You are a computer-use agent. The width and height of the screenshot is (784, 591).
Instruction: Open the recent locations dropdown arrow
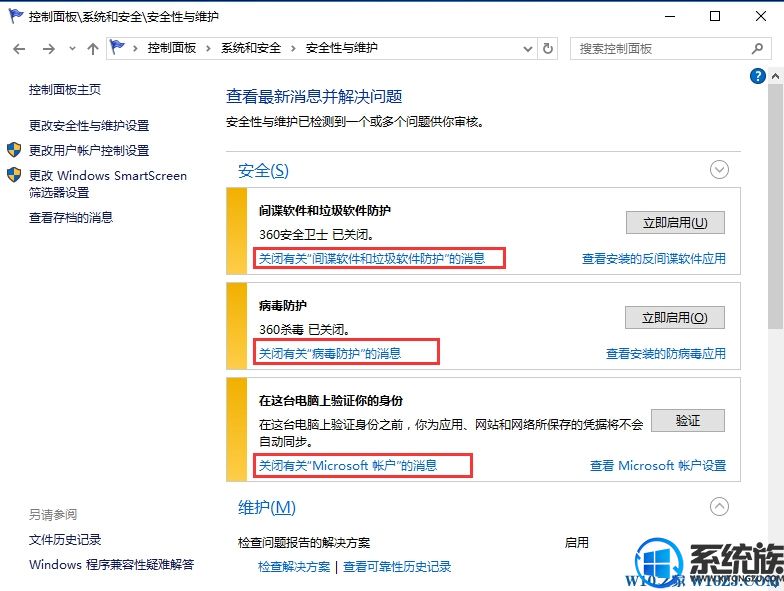click(72, 48)
